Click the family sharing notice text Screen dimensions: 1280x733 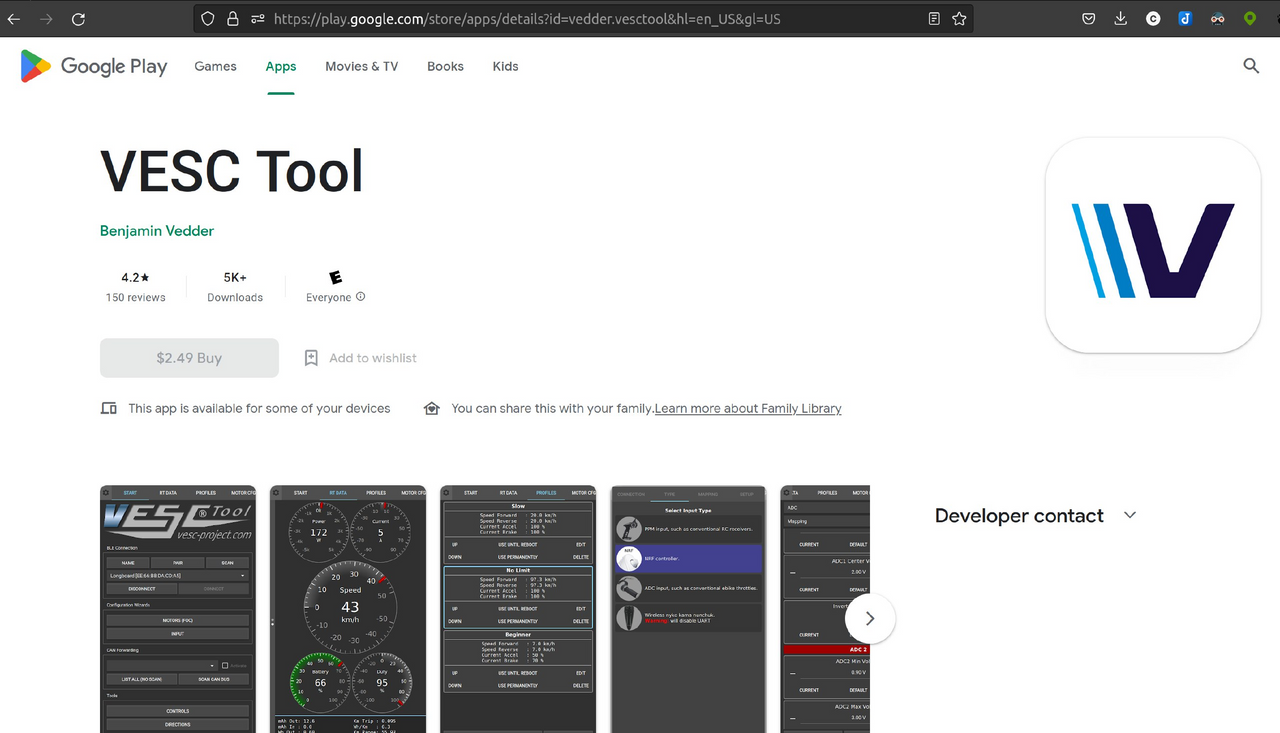pos(552,409)
